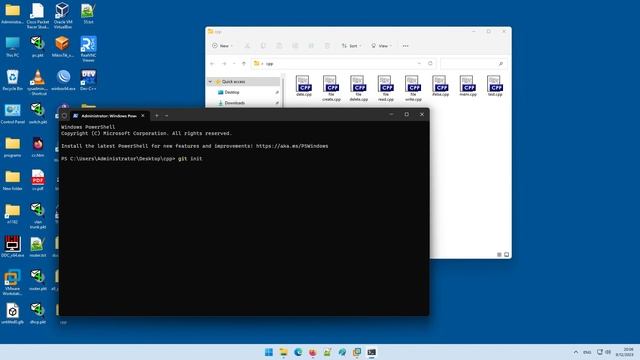Open Microsoft Edge from the taskbar
Image resolution: width=640 pixels, height=360 pixels.
click(x=298, y=352)
